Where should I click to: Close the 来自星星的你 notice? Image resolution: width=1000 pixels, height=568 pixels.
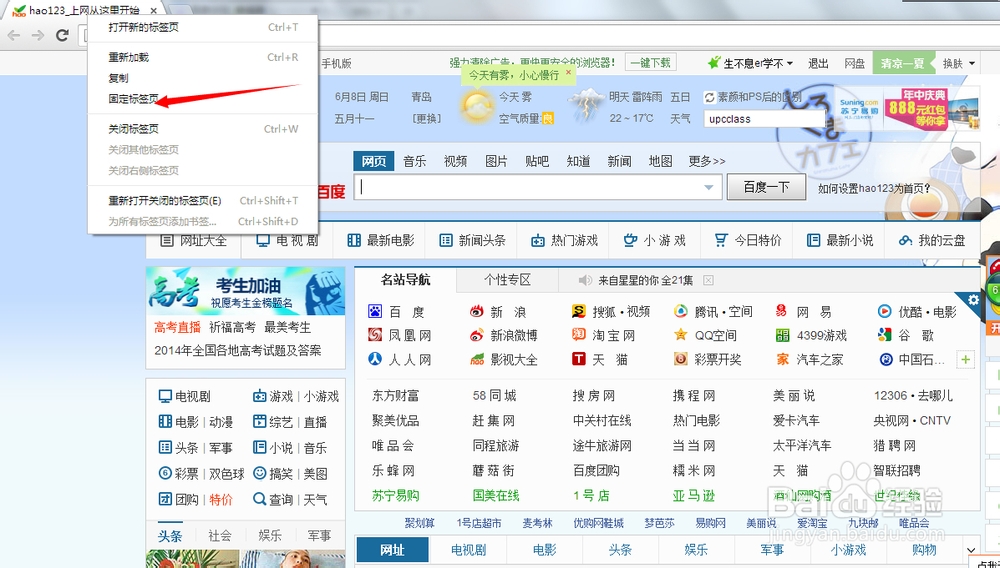point(708,280)
